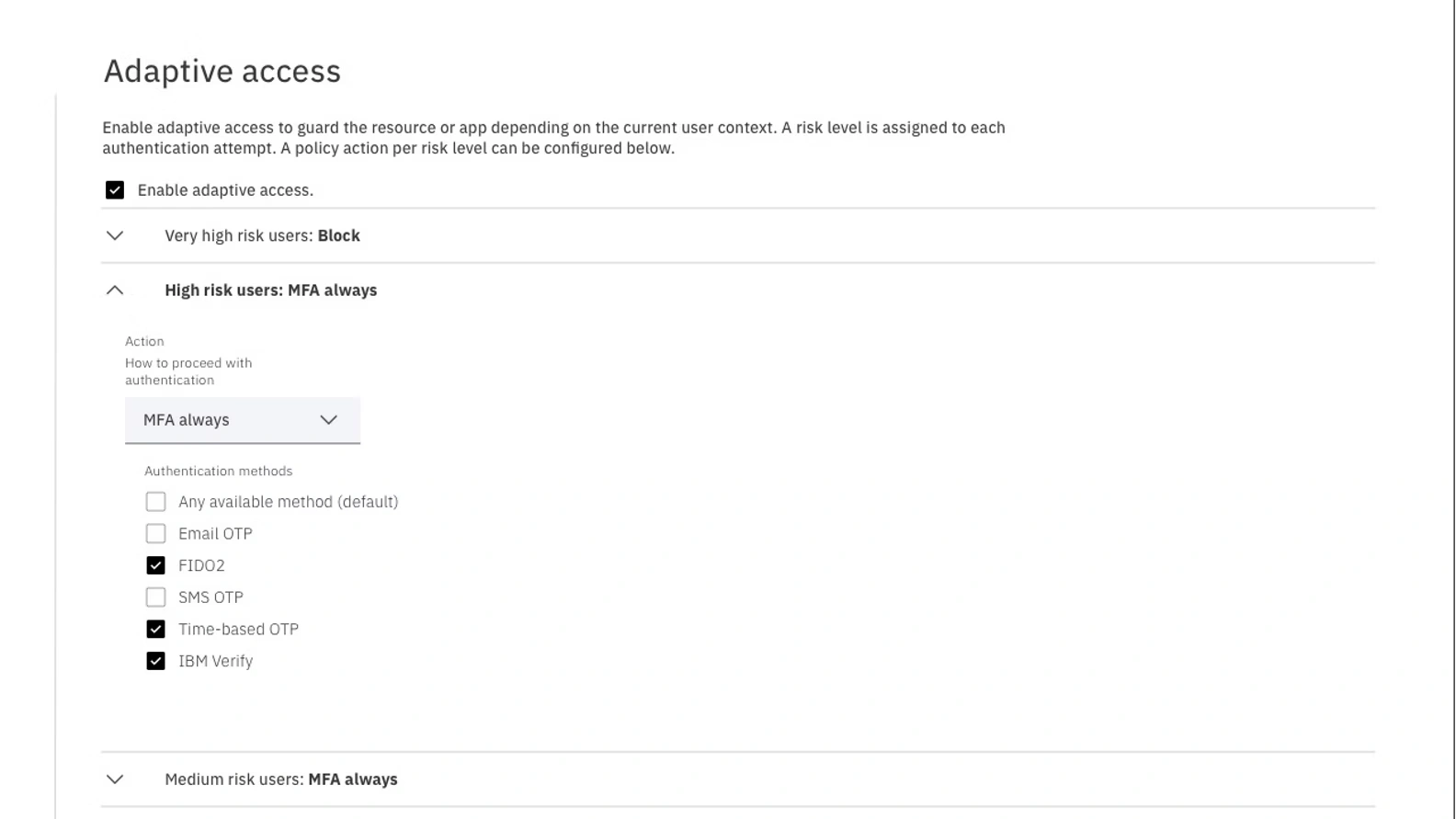Click the Adaptive access page title
Screen dimensions: 1456x819
tap(222, 71)
